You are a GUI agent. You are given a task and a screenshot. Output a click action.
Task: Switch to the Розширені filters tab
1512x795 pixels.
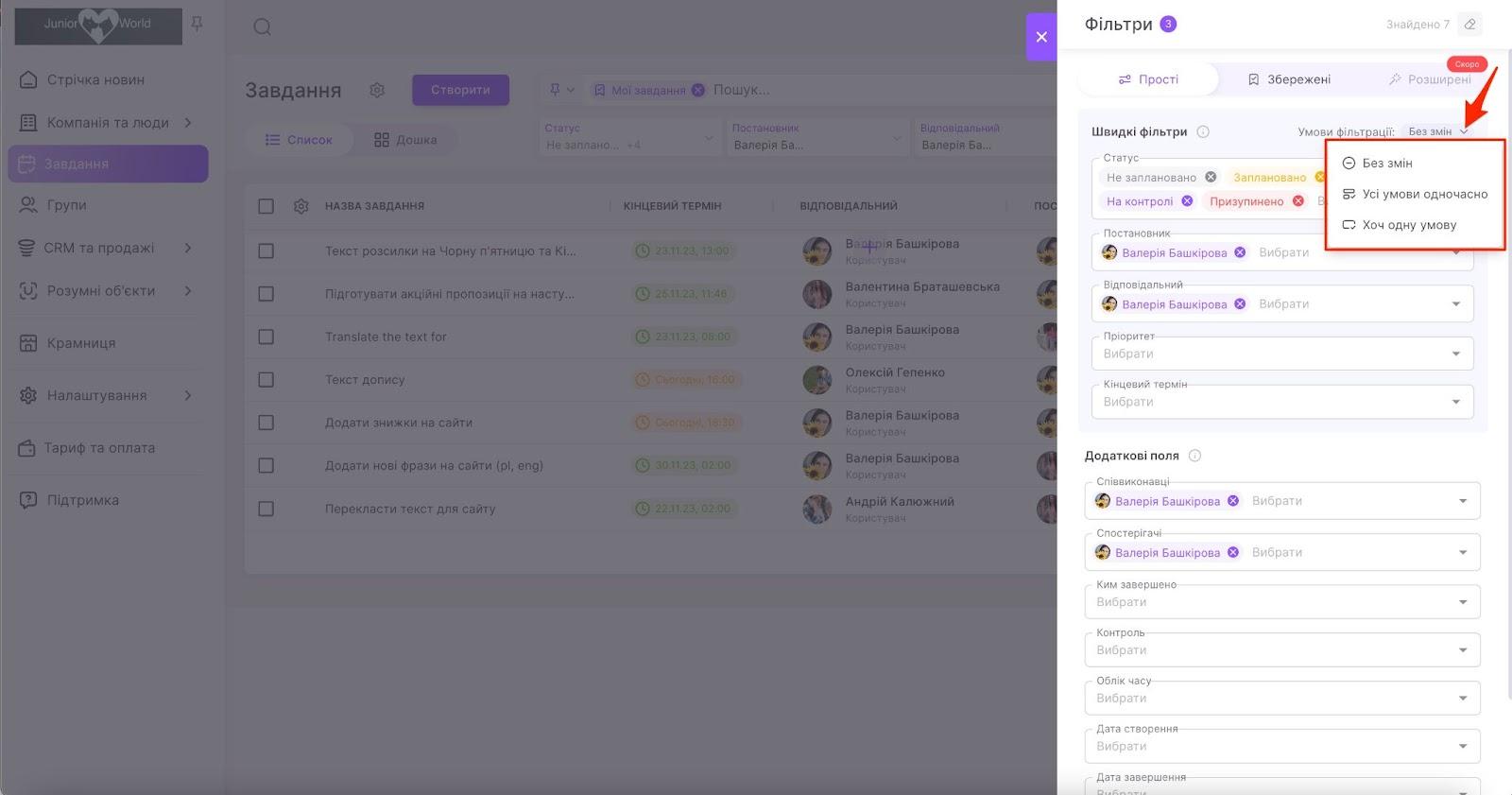1430,79
